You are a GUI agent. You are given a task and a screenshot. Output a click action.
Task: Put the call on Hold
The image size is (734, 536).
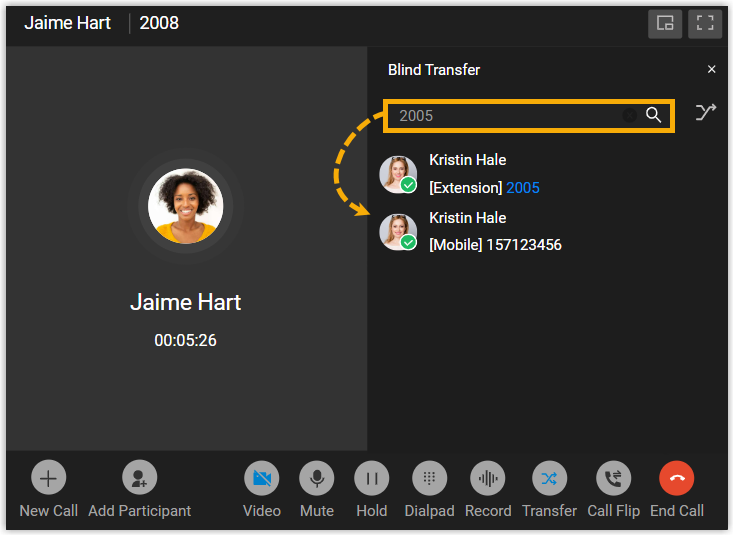(372, 478)
